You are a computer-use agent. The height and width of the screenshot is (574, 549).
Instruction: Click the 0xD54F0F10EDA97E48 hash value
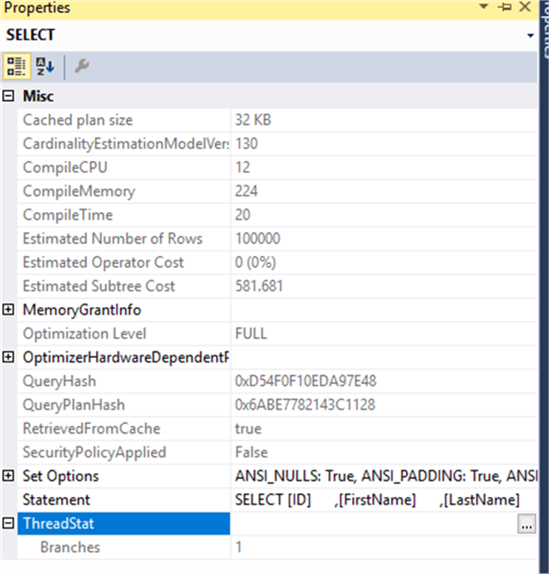coord(306,381)
